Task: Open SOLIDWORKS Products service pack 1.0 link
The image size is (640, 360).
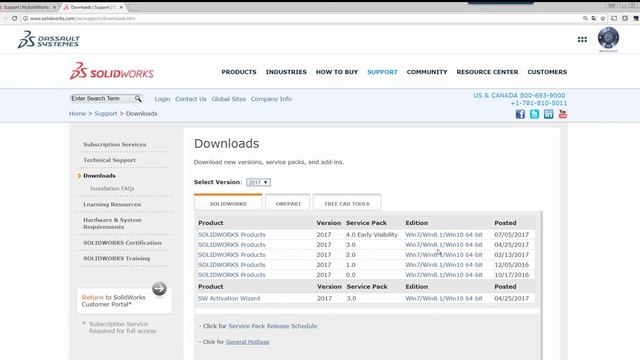Action: click(232, 265)
